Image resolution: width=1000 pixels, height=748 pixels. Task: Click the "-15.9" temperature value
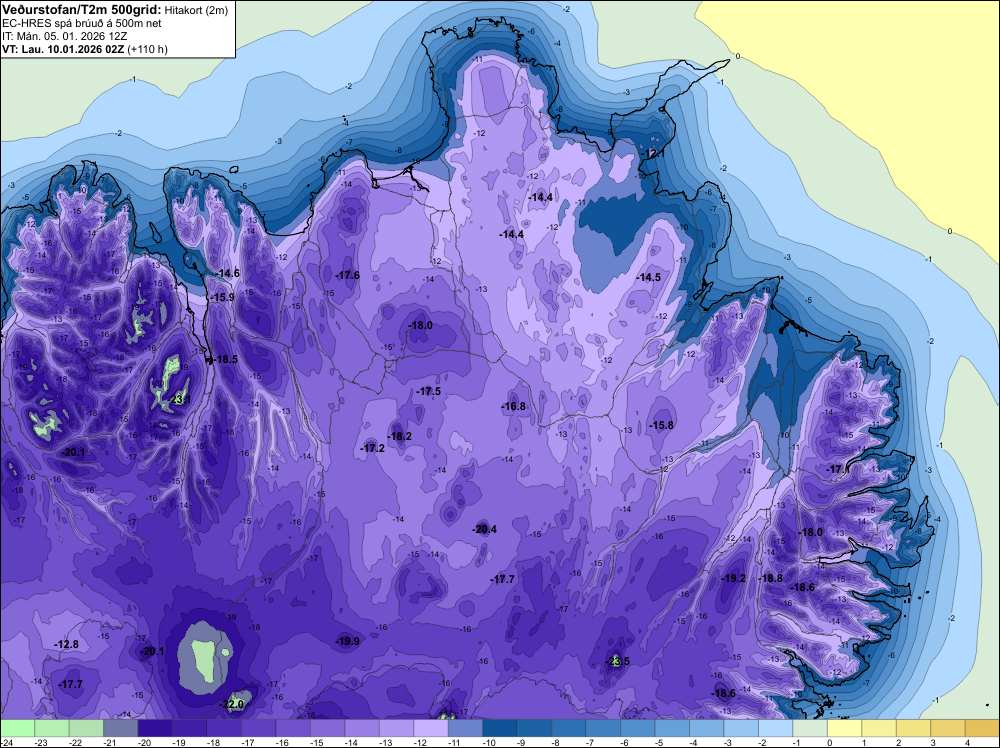(x=222, y=297)
